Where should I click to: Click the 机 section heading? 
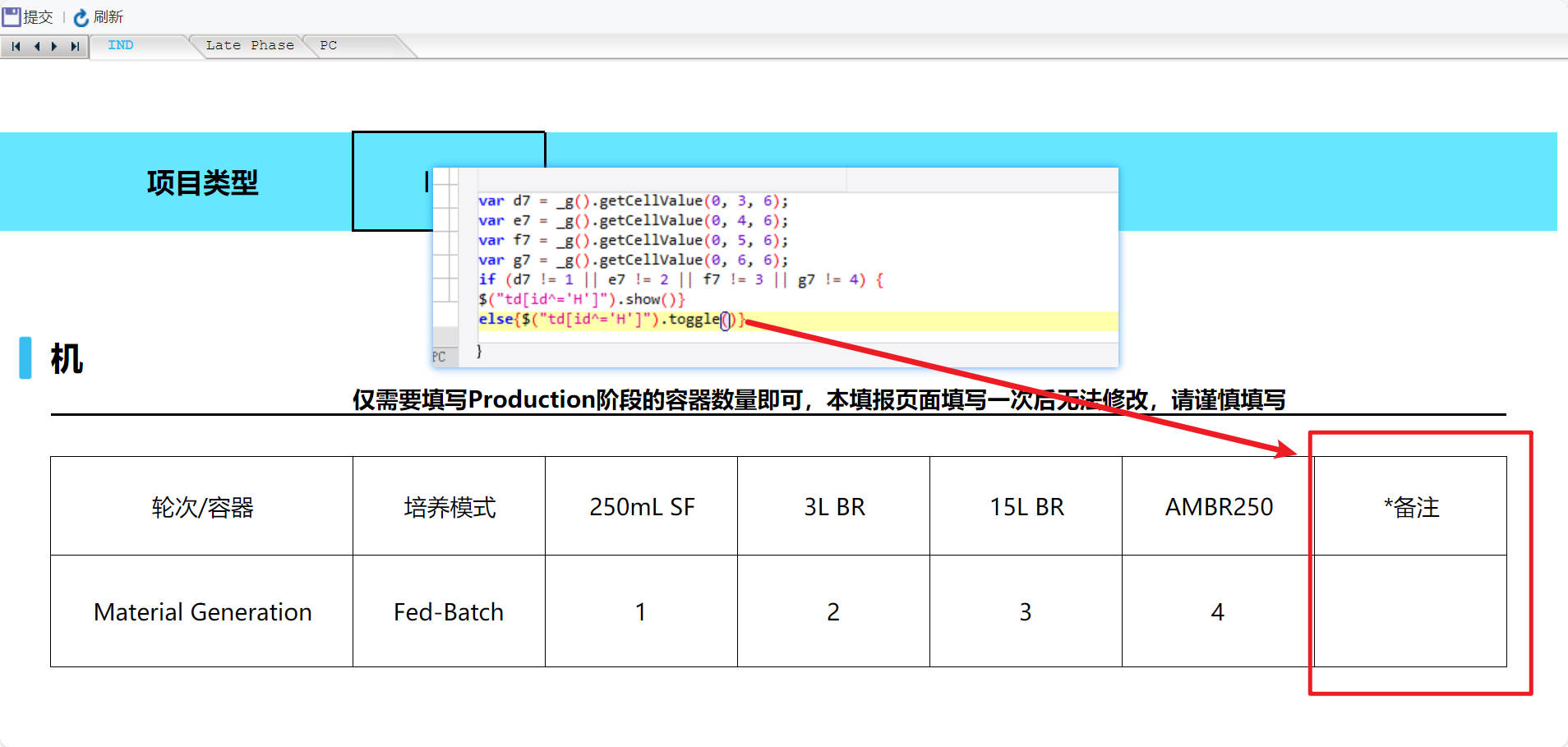(x=67, y=359)
